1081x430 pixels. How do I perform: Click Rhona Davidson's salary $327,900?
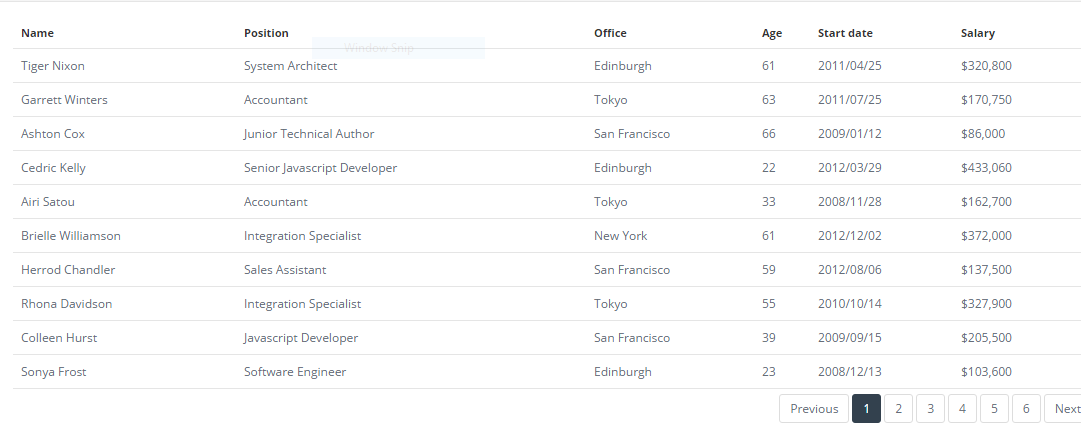(x=986, y=304)
